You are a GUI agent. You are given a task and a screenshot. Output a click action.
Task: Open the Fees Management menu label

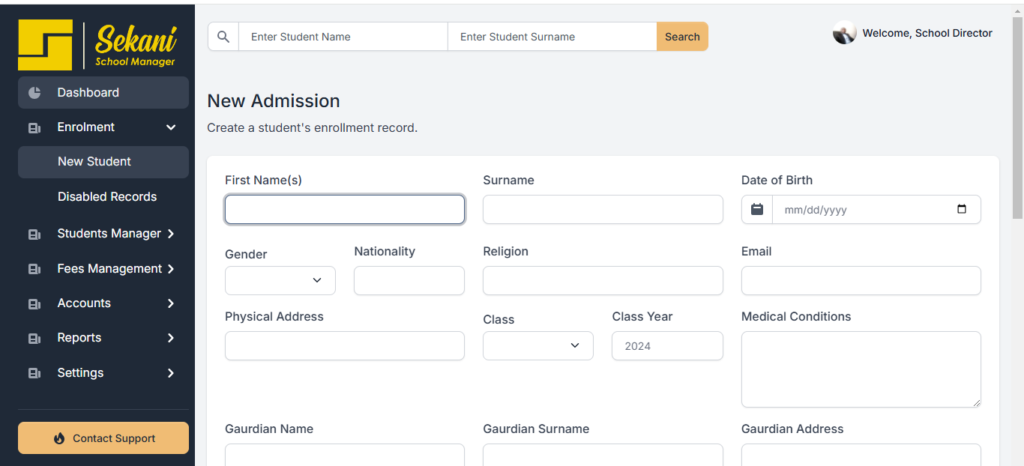click(110, 269)
